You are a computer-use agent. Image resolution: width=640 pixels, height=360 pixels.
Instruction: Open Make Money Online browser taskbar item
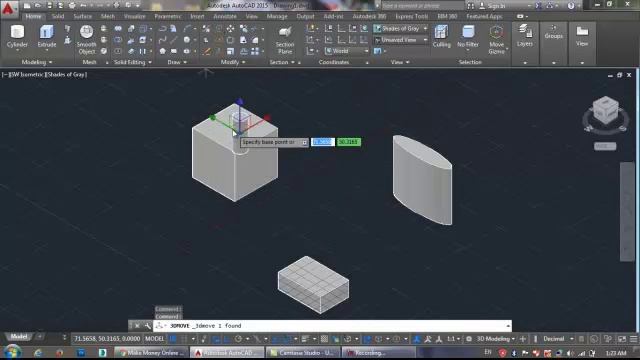pos(151,353)
